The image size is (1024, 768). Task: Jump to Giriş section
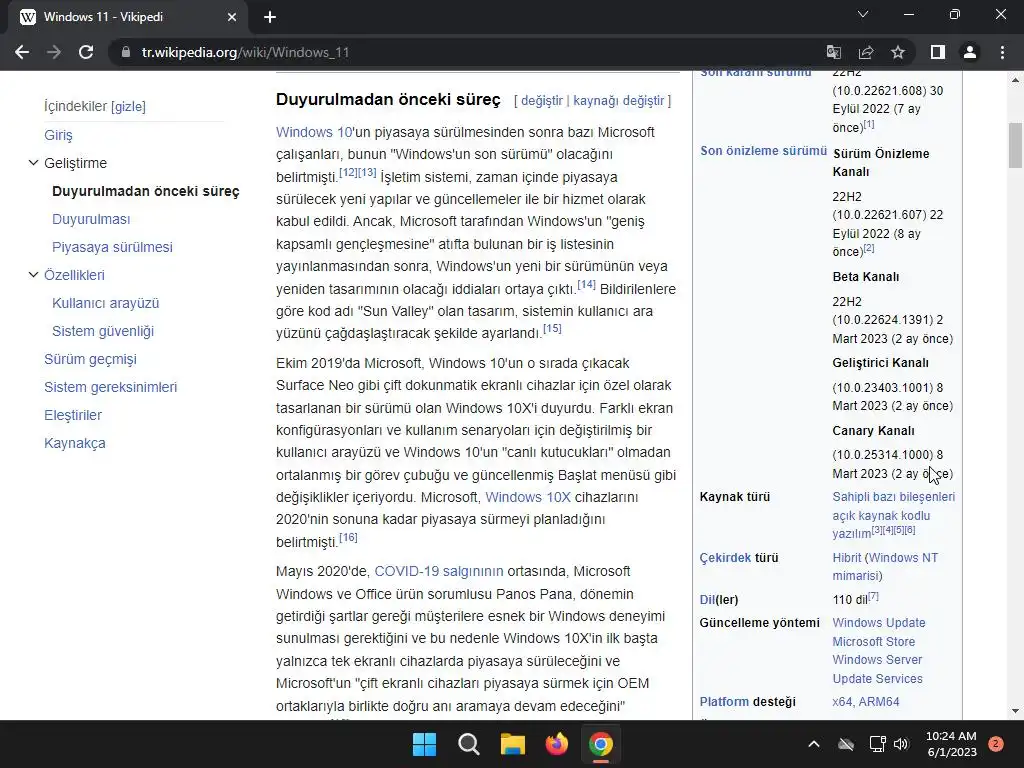pos(58,135)
